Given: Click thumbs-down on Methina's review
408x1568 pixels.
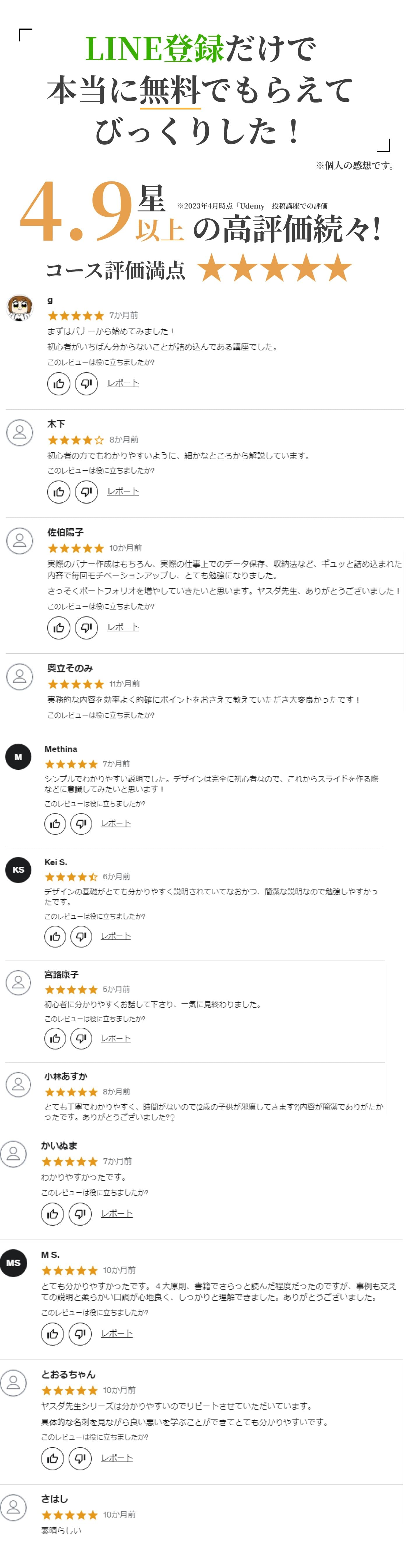Looking at the screenshot, I should point(81,824).
